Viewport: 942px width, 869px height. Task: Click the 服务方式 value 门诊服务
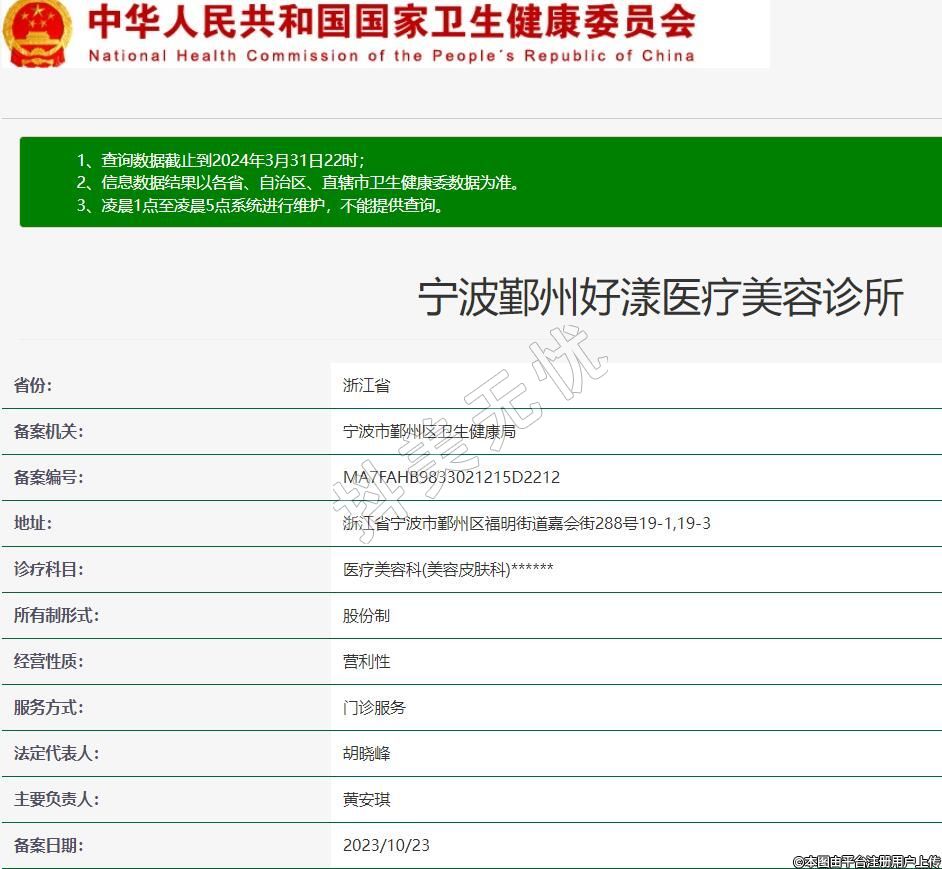pyautogui.click(x=374, y=708)
